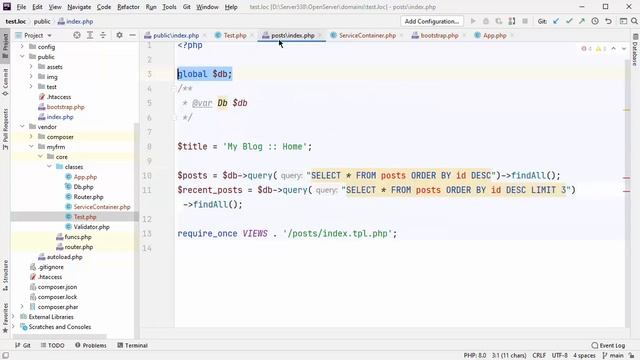Click Select Opened File target icon
640x360 pixels.
(x=77, y=36)
